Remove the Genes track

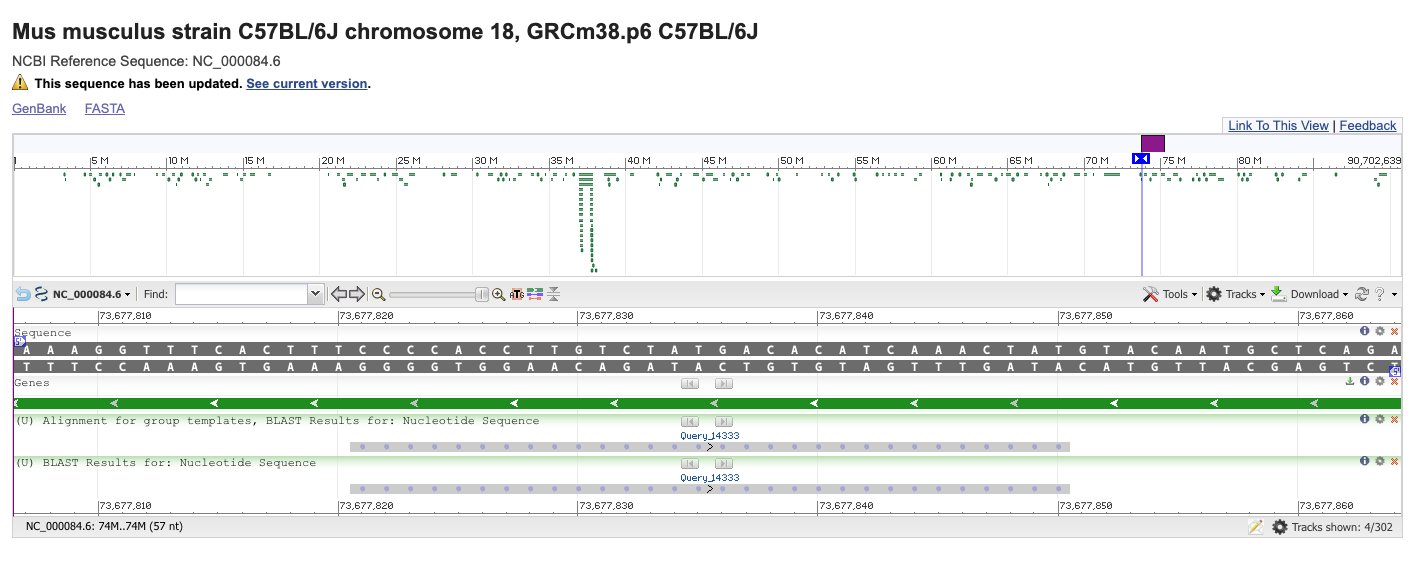tap(1394, 381)
